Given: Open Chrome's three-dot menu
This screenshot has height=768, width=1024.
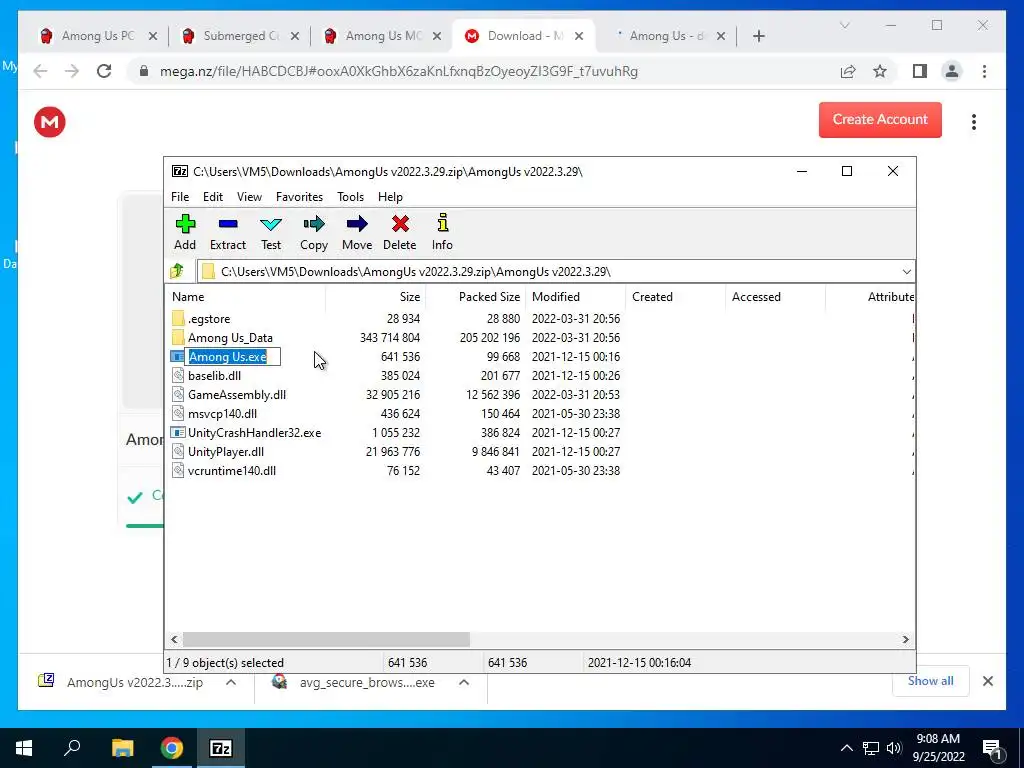Looking at the screenshot, I should click(x=984, y=71).
